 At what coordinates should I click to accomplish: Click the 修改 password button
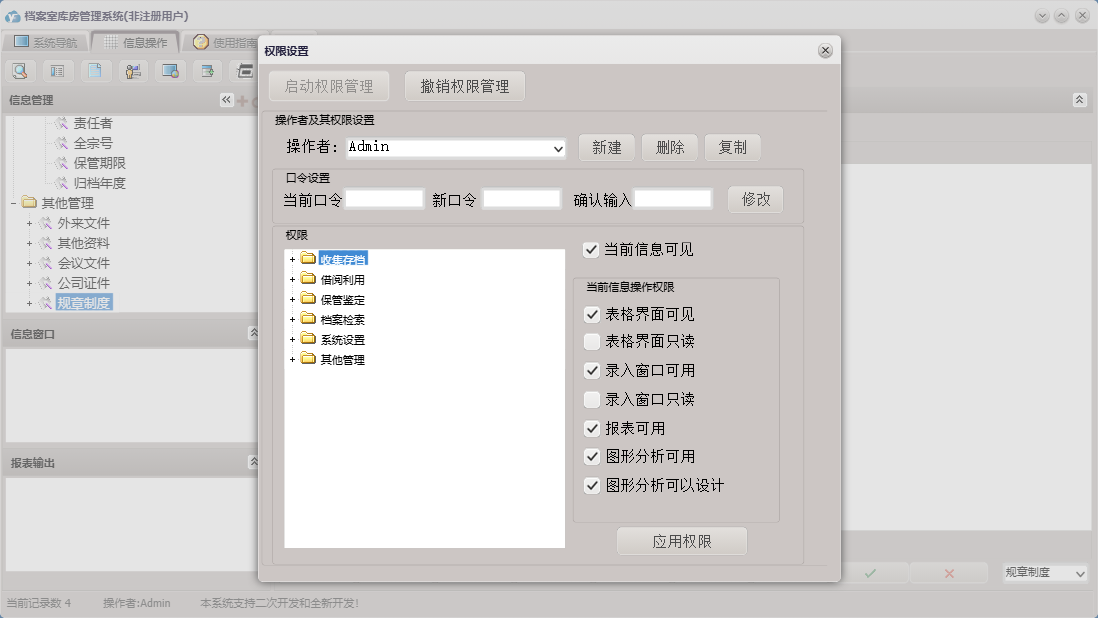pyautogui.click(x=756, y=199)
